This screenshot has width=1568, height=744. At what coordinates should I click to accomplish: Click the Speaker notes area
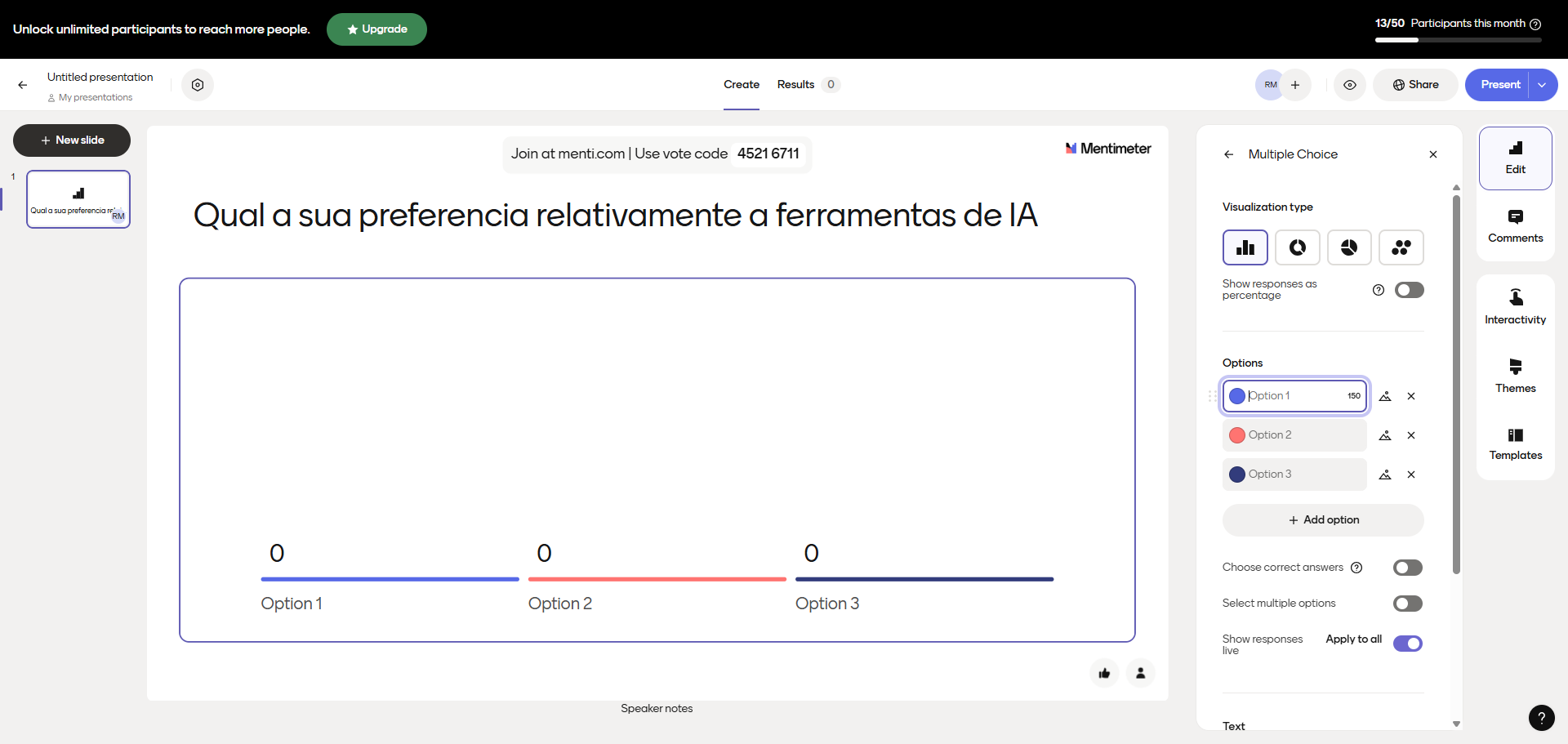(657, 709)
